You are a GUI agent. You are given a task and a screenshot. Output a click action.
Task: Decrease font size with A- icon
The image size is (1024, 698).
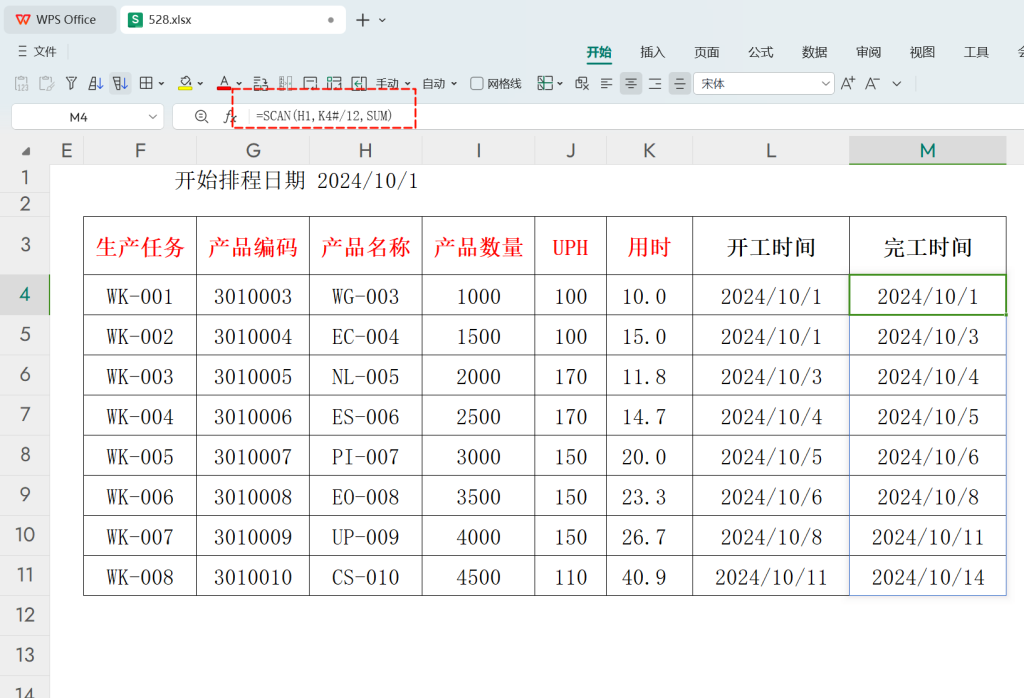tap(872, 84)
